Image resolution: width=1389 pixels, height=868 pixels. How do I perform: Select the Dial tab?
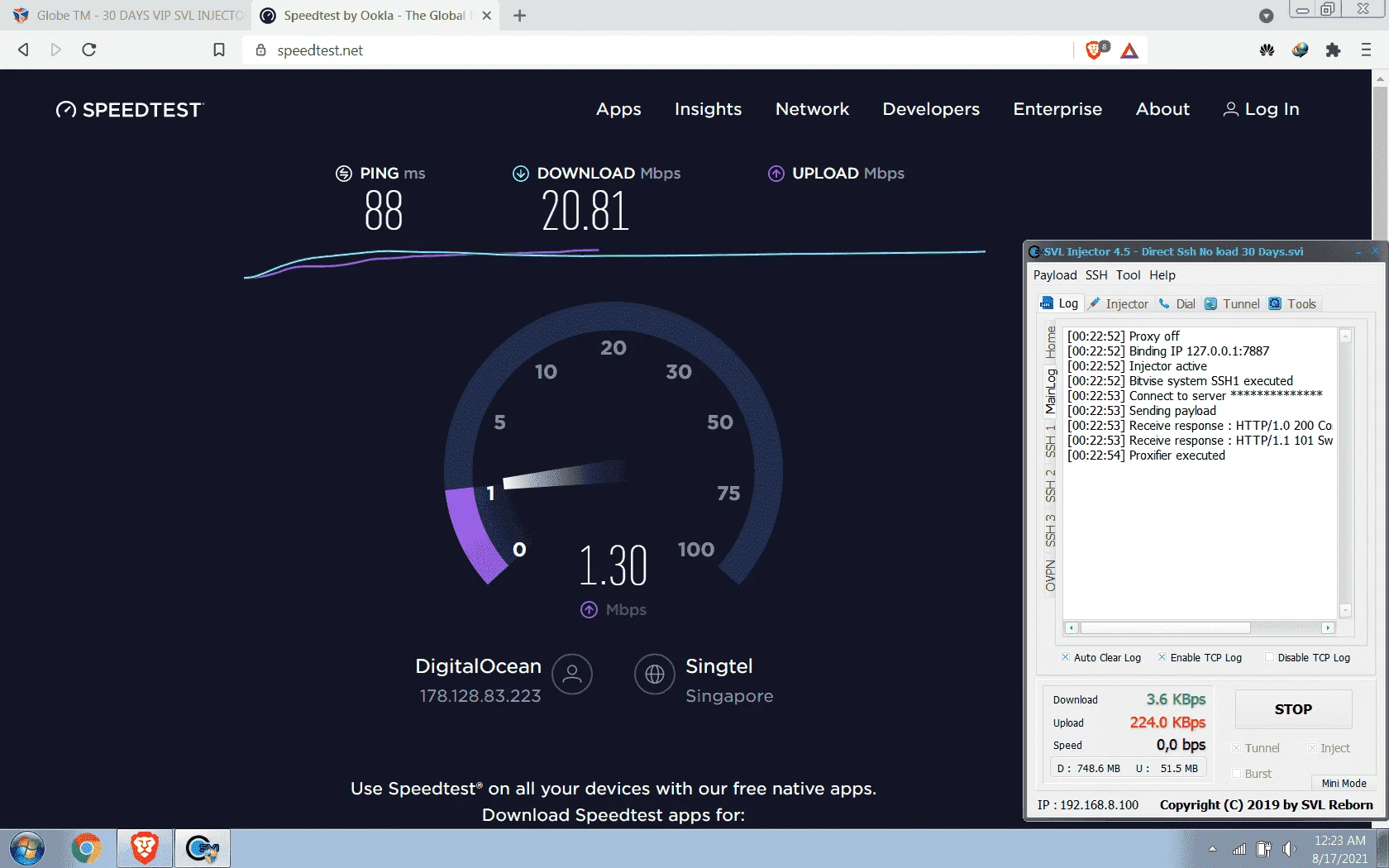pyautogui.click(x=1177, y=303)
